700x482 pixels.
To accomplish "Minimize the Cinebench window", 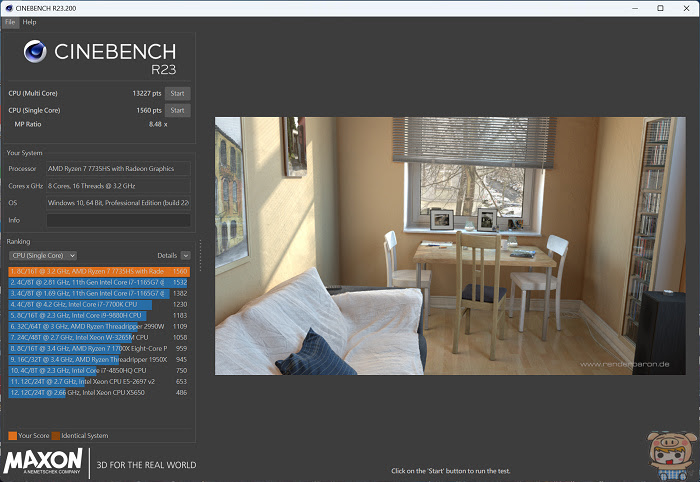I will [x=635, y=8].
